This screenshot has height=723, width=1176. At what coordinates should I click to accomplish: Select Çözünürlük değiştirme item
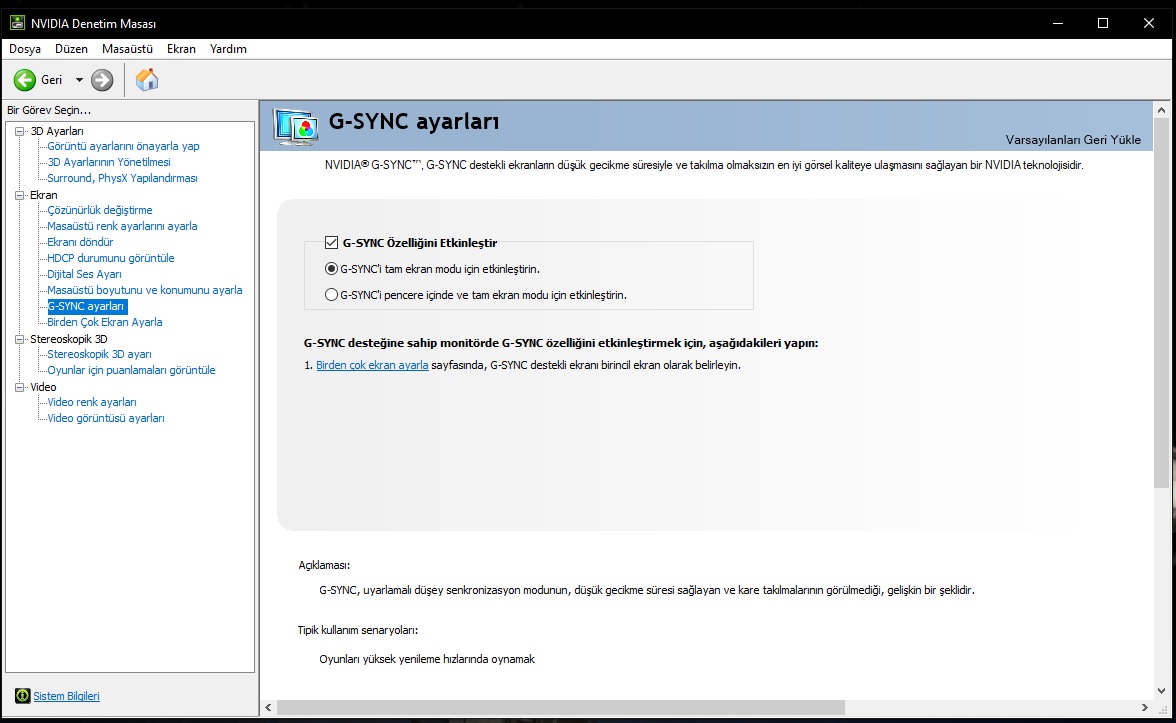click(x=100, y=210)
